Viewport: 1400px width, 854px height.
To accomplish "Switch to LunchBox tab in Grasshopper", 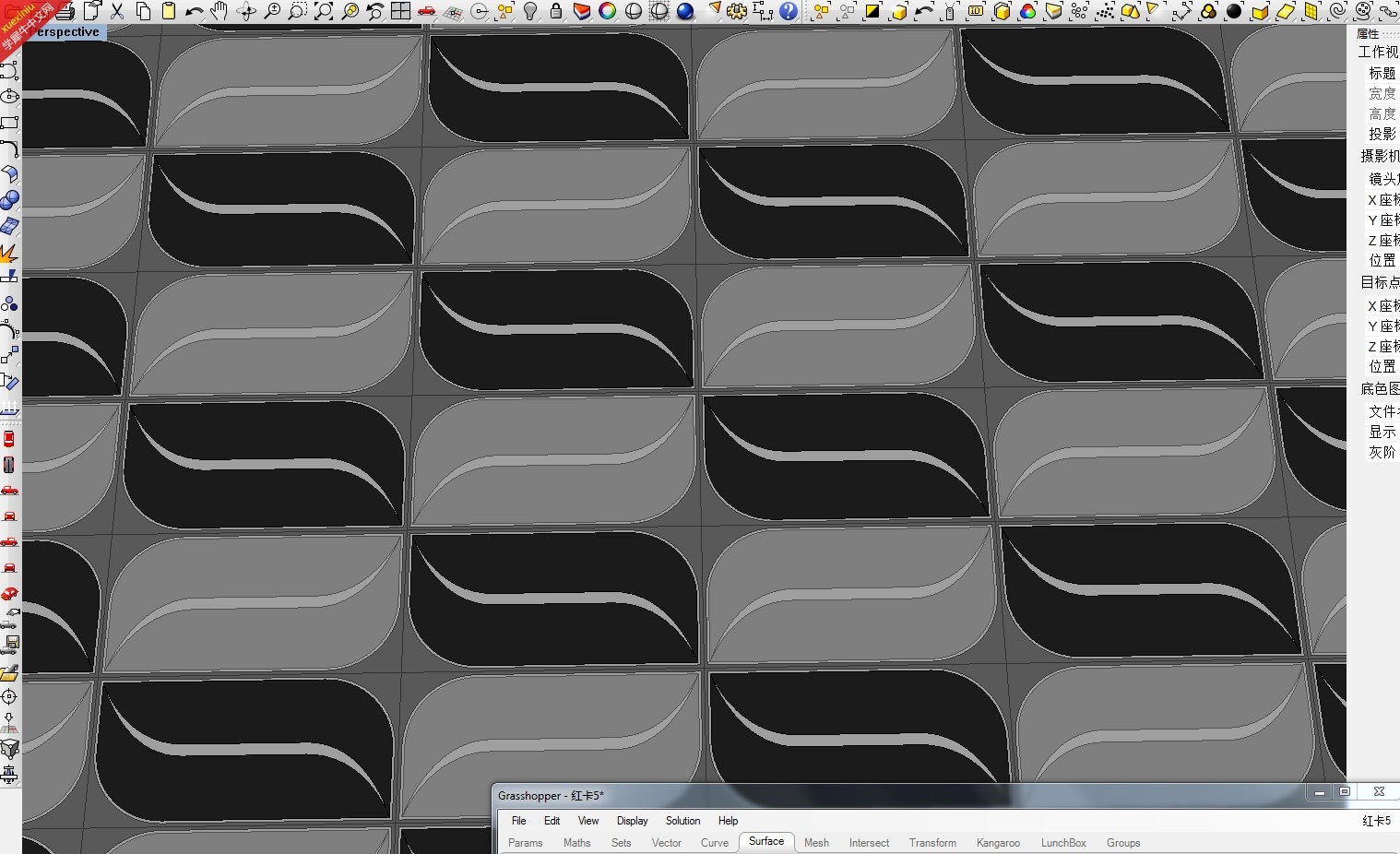I will click(x=1064, y=843).
